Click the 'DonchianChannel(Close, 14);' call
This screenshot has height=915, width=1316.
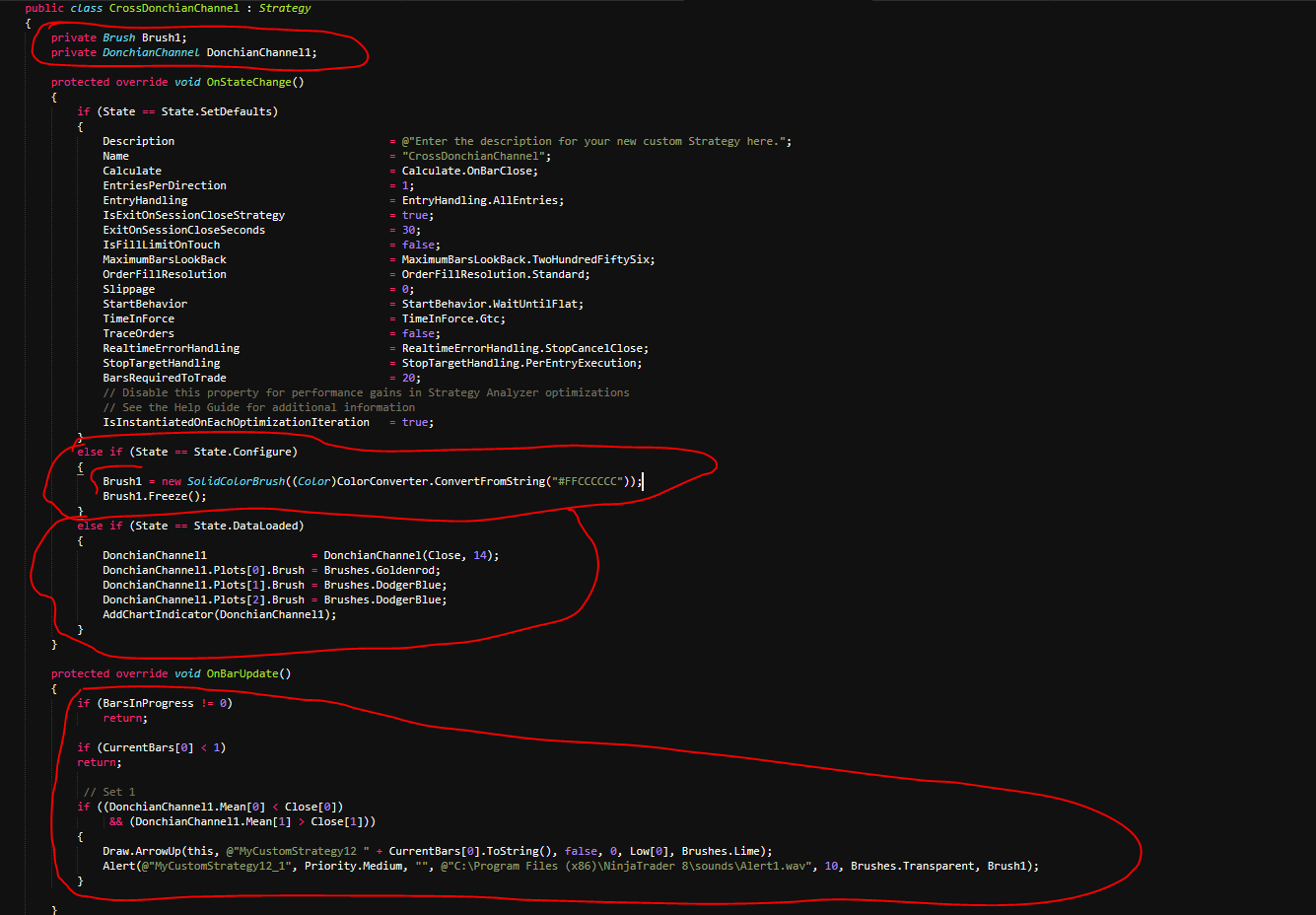tap(412, 555)
